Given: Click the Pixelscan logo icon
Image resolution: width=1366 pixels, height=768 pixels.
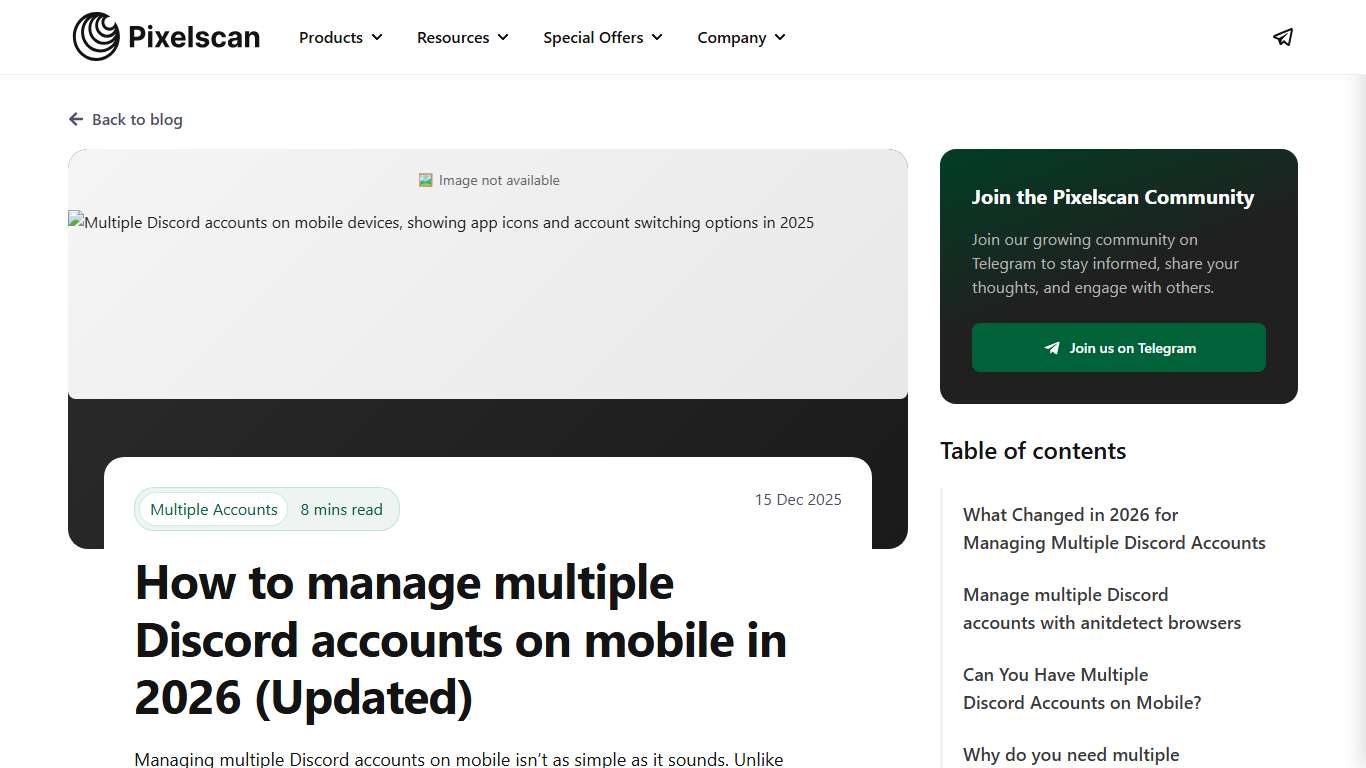Looking at the screenshot, I should pos(95,35).
